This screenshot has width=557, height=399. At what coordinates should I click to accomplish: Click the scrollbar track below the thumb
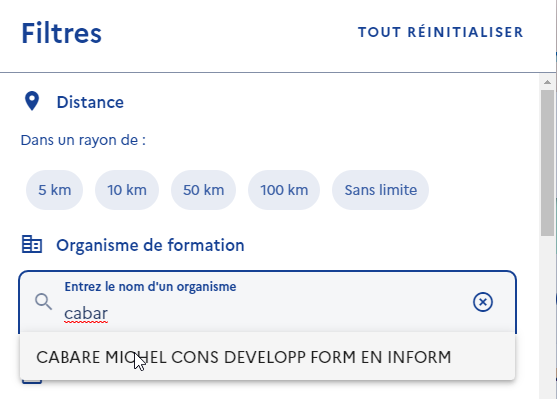(547, 316)
